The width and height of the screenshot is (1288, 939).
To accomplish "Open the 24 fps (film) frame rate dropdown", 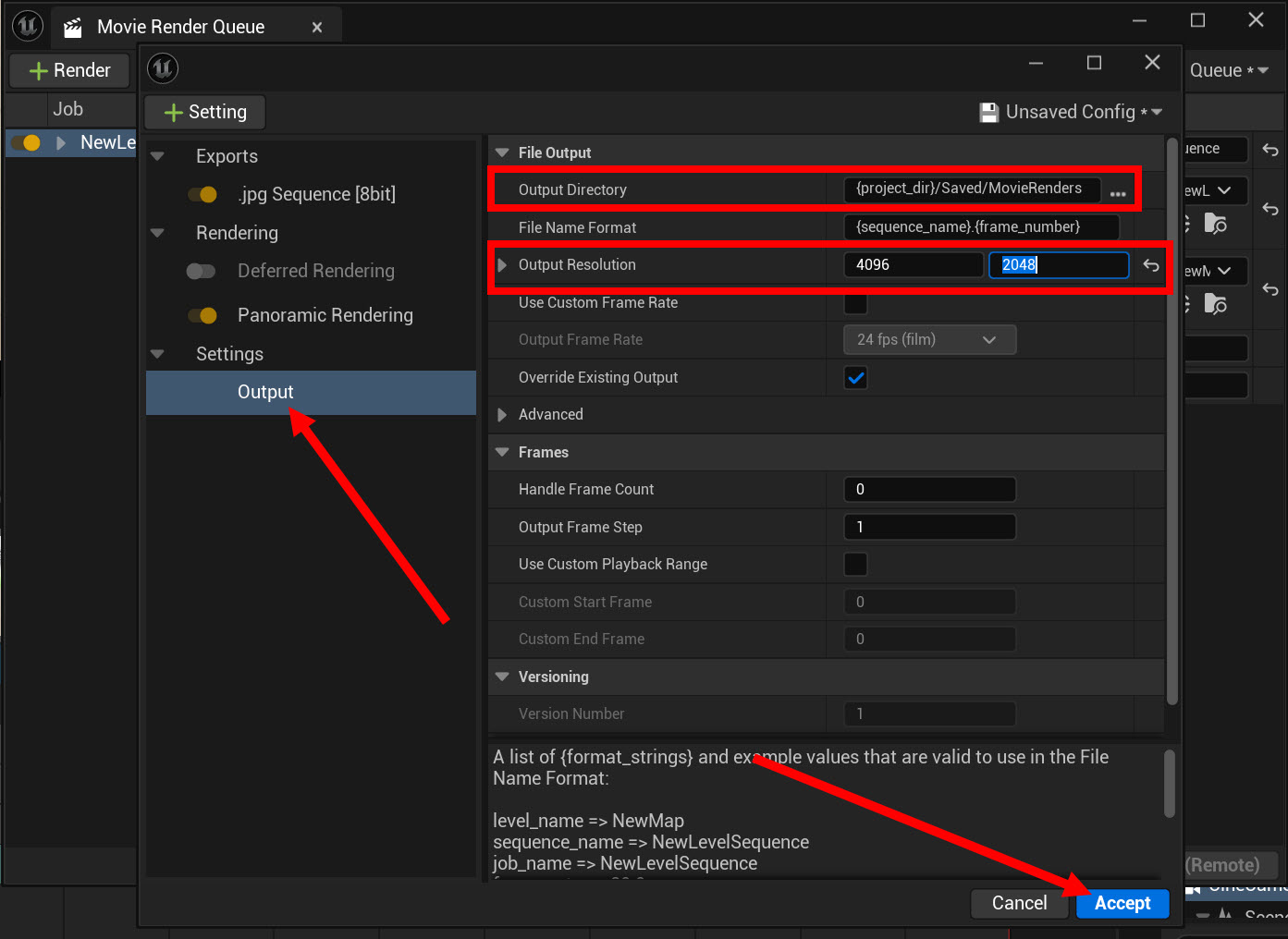I will (930, 340).
